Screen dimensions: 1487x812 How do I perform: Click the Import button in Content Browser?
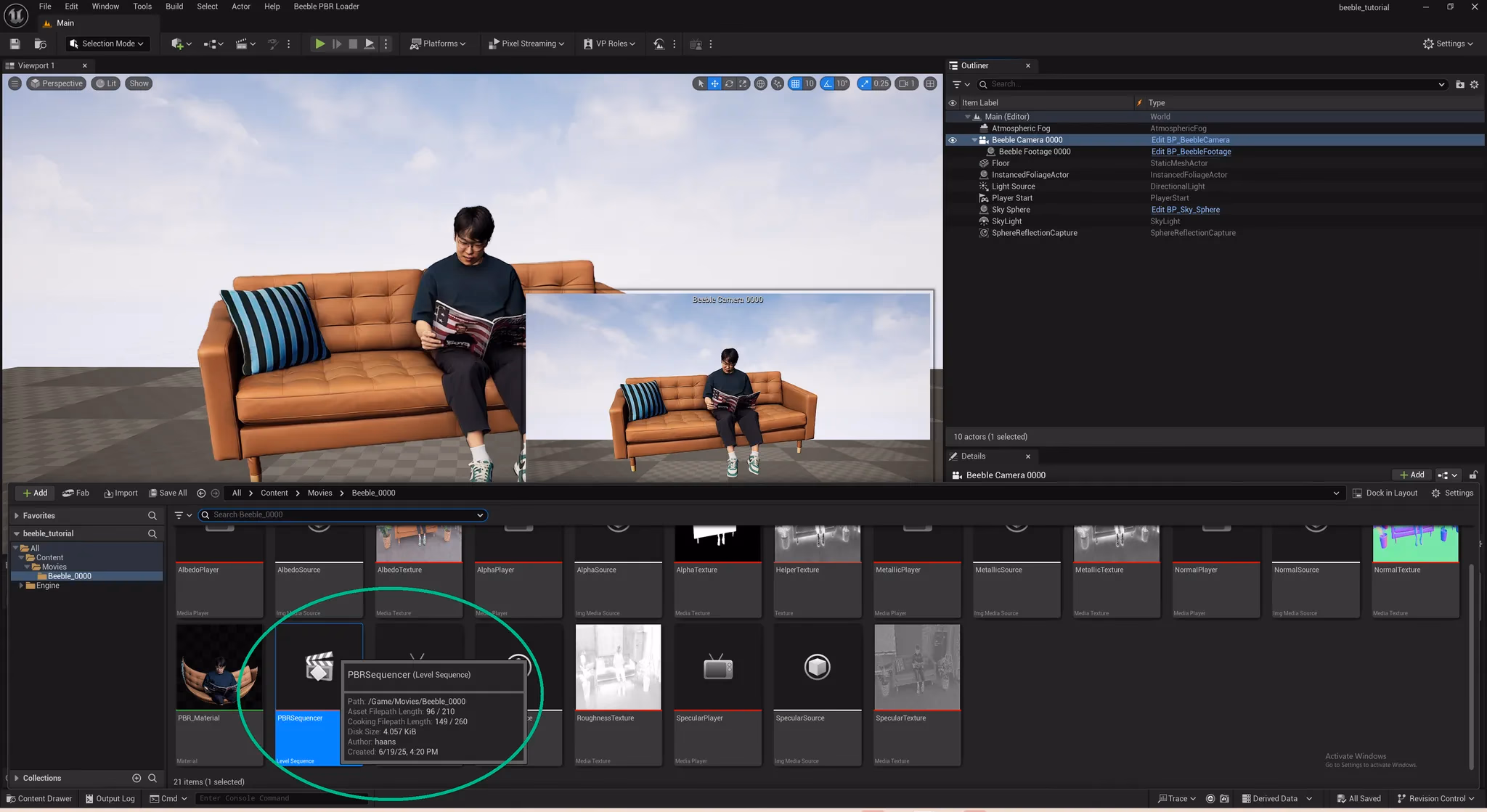[x=121, y=493]
